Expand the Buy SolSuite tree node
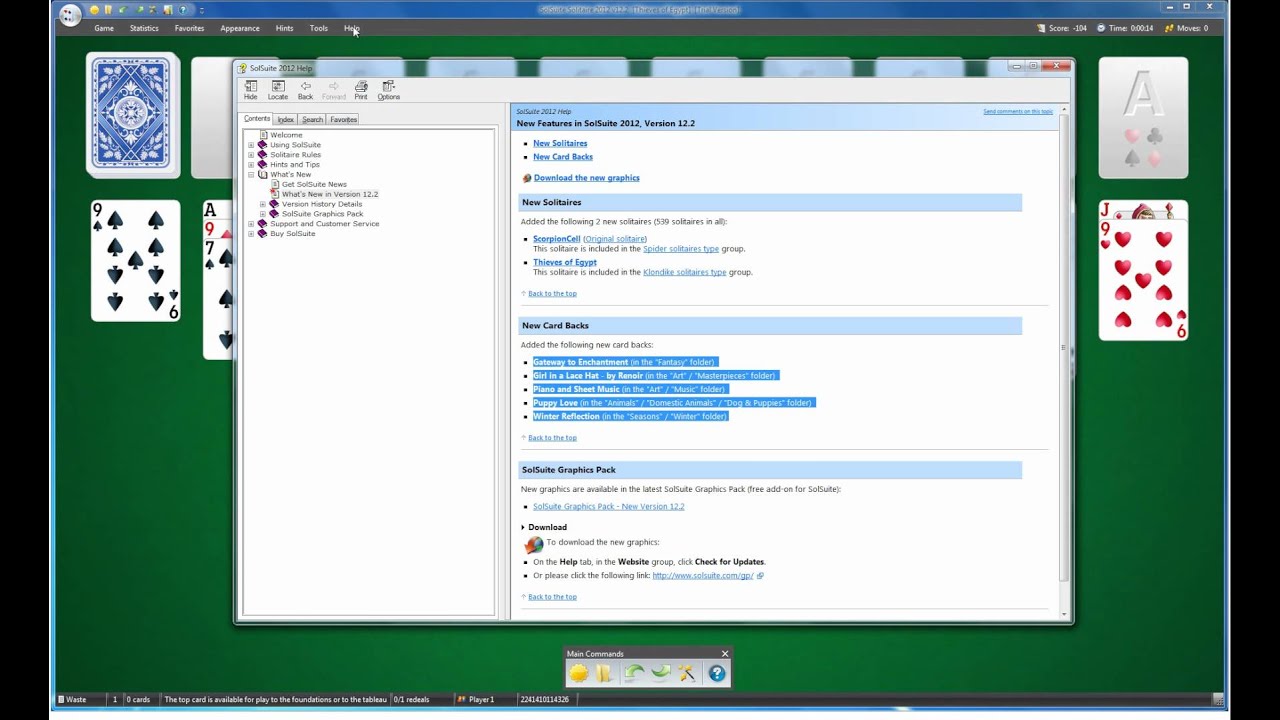This screenshot has width=1280, height=720. (x=251, y=234)
